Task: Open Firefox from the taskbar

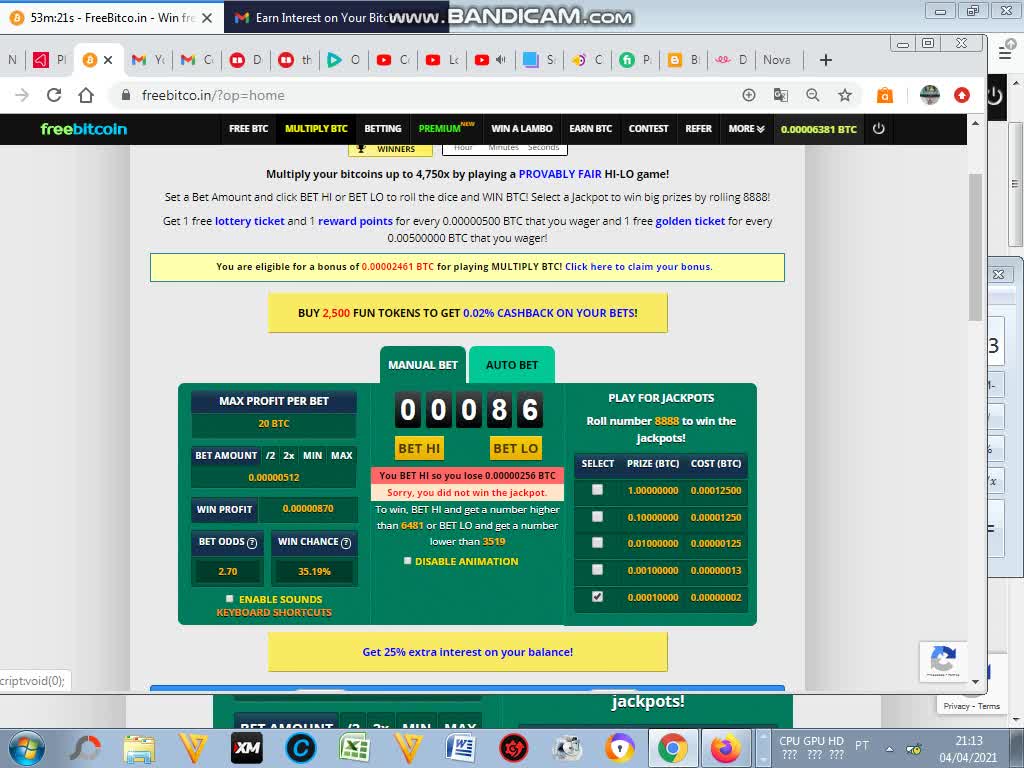Action: 726,748
